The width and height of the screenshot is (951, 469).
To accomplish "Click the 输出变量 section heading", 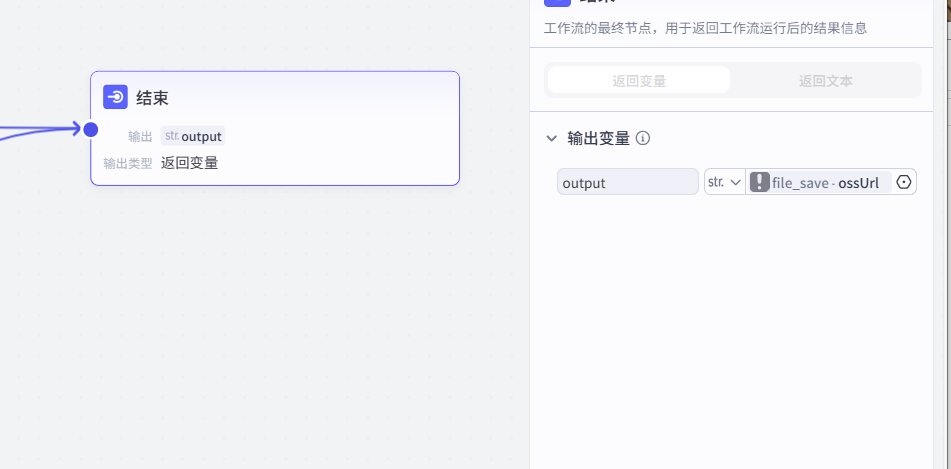I will (598, 138).
